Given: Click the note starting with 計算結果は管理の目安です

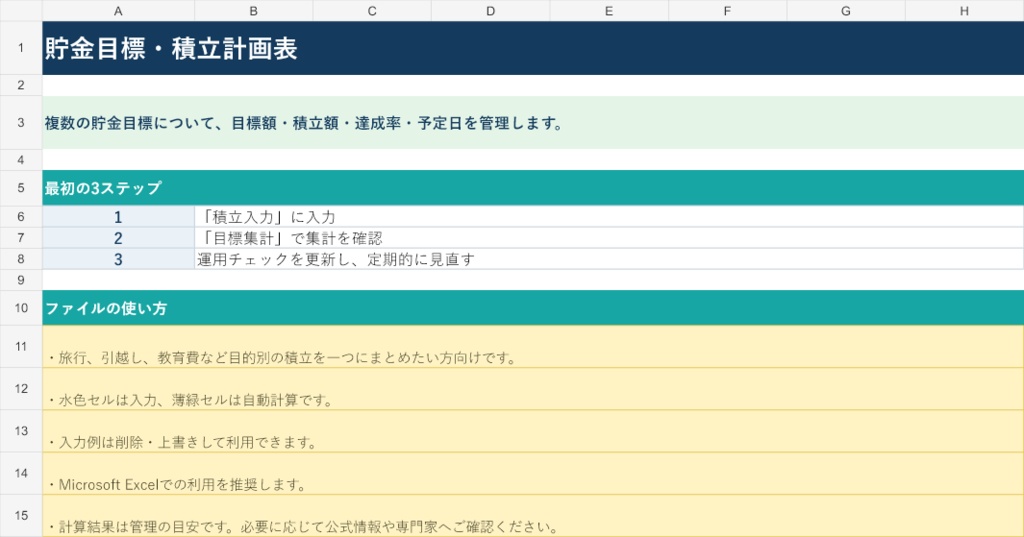Looking at the screenshot, I should [533, 515].
